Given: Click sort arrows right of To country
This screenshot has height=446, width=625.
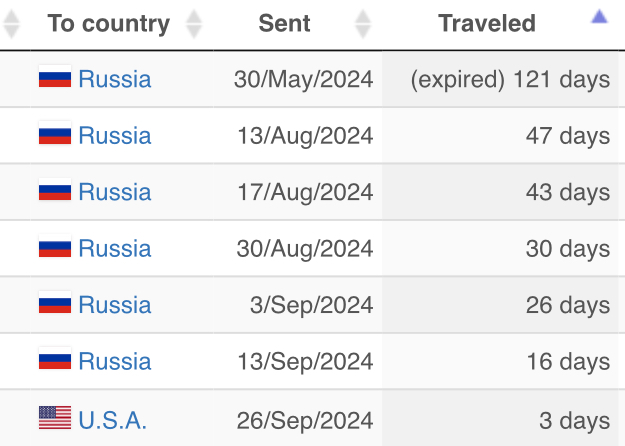Looking at the screenshot, I should [x=194, y=24].
